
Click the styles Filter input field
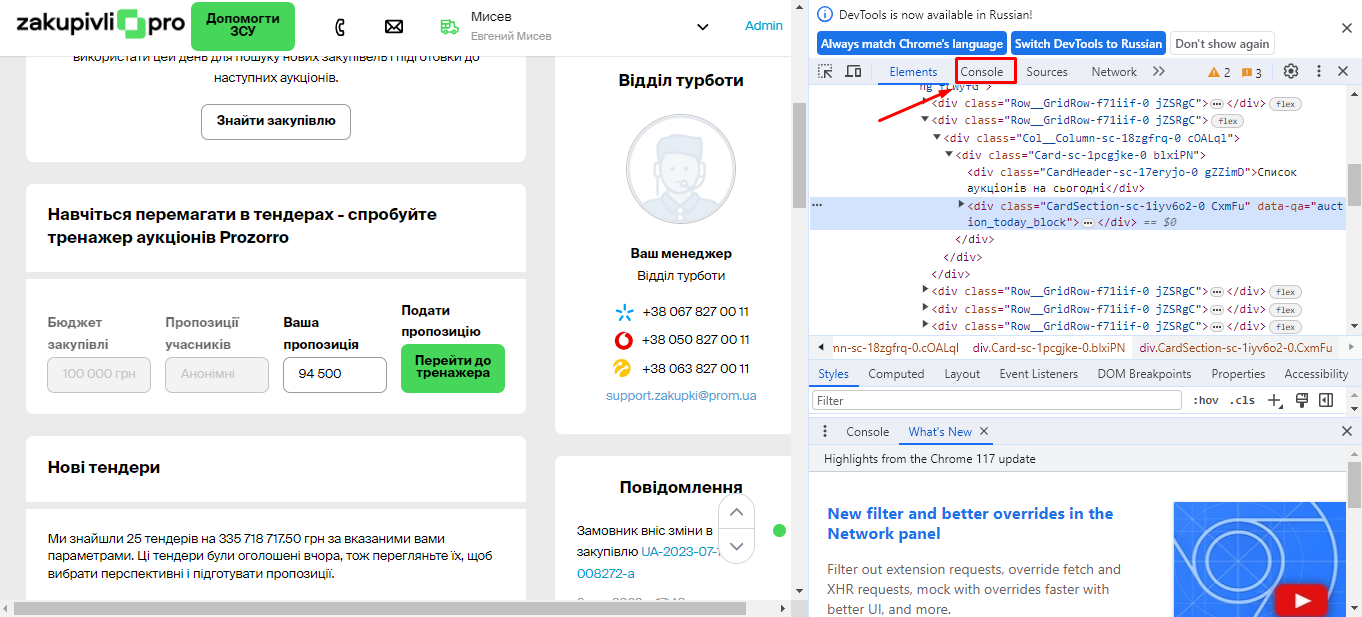tap(997, 400)
